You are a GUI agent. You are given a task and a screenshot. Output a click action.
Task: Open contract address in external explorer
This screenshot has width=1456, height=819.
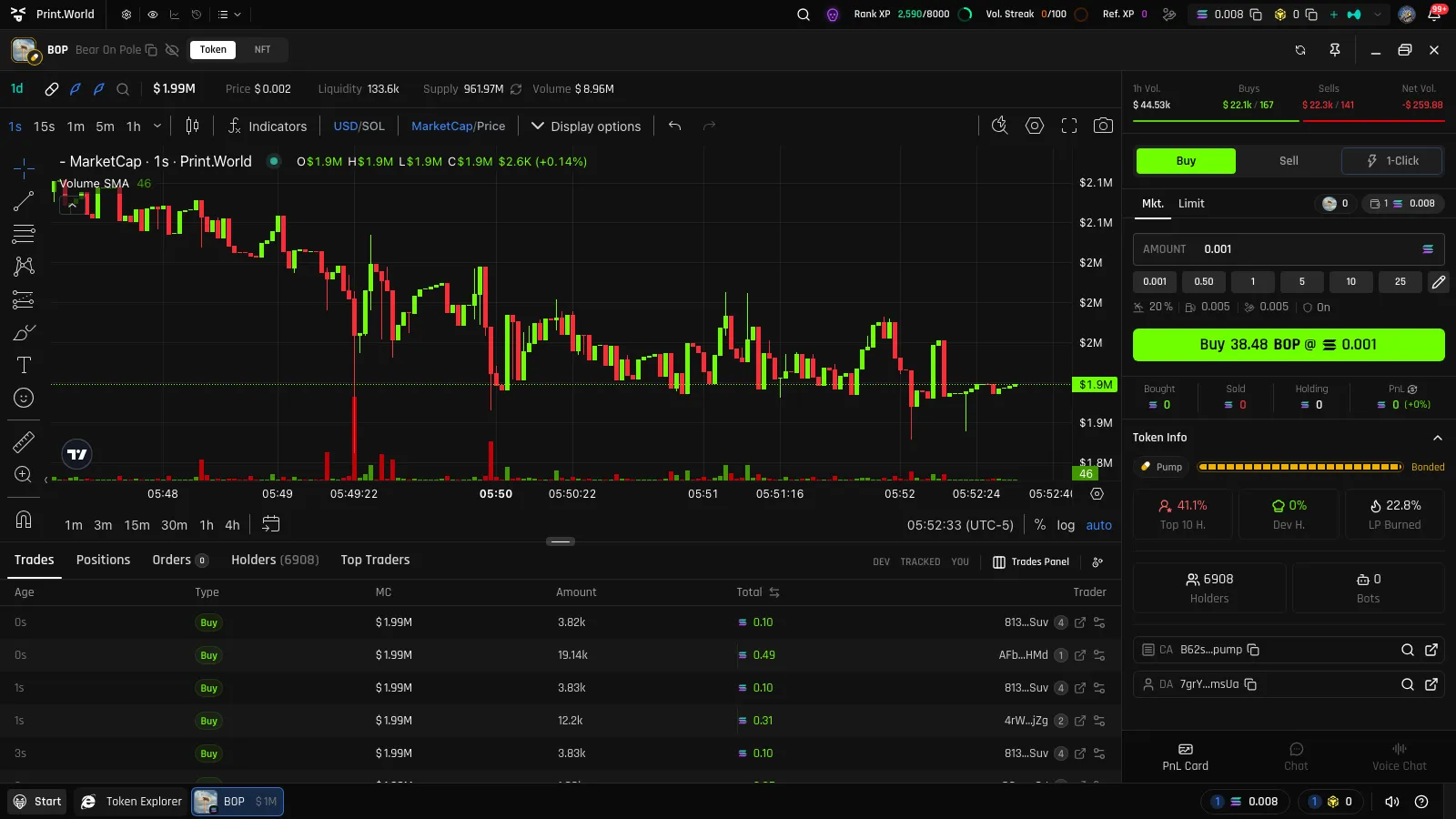point(1431,650)
